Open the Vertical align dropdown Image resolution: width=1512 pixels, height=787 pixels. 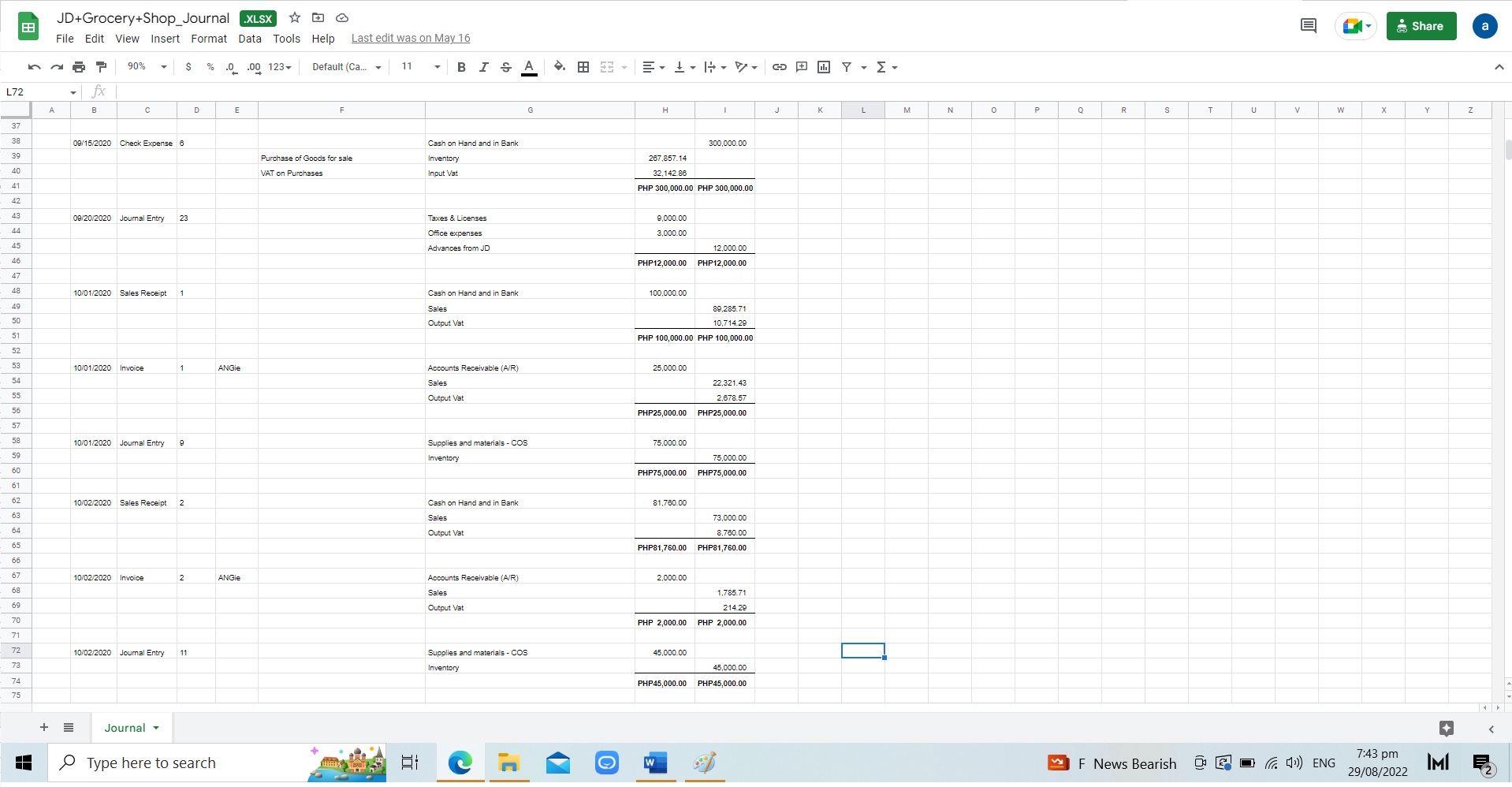pos(684,67)
